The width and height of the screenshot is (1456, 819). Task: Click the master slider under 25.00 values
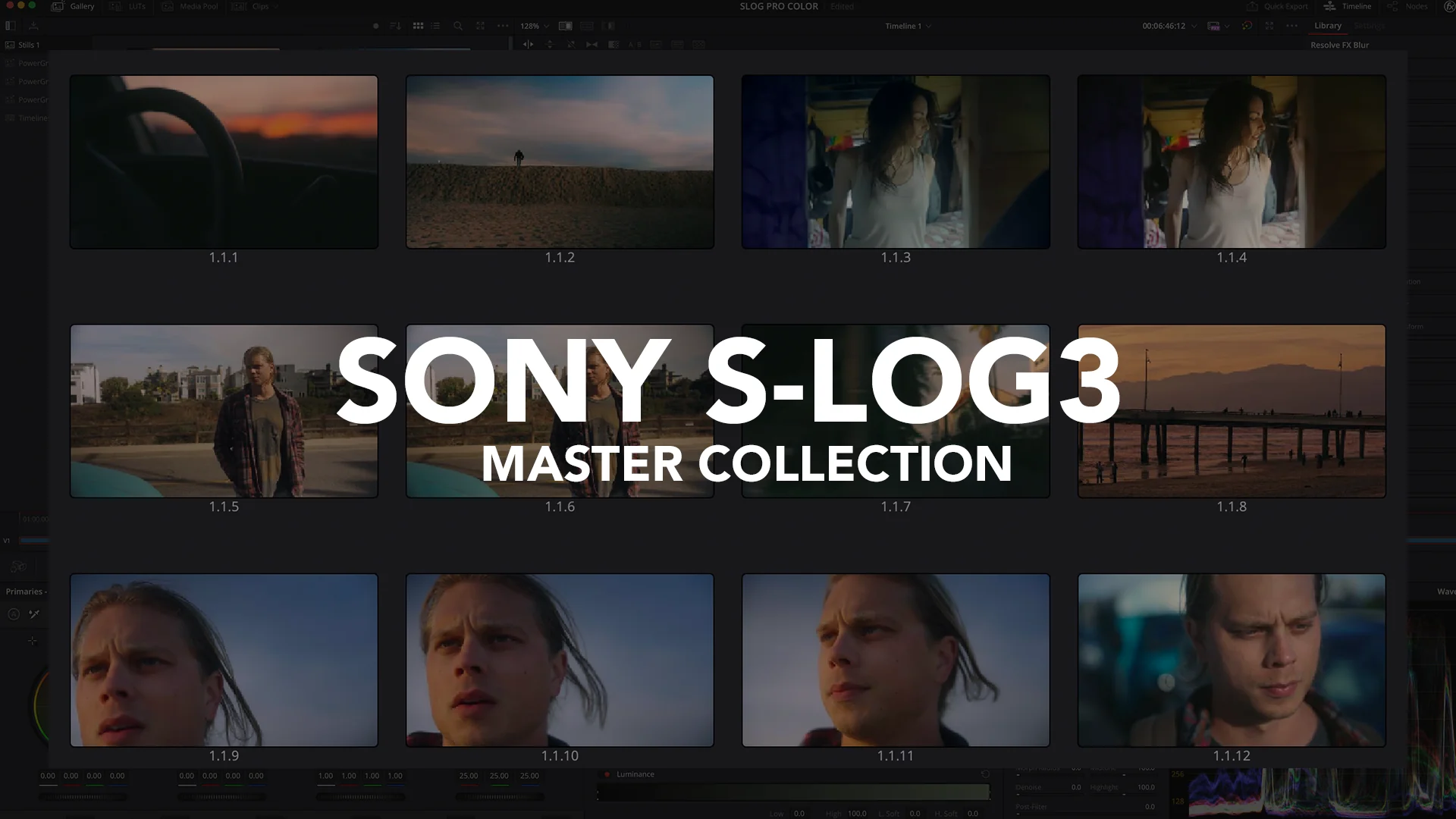coord(499,797)
